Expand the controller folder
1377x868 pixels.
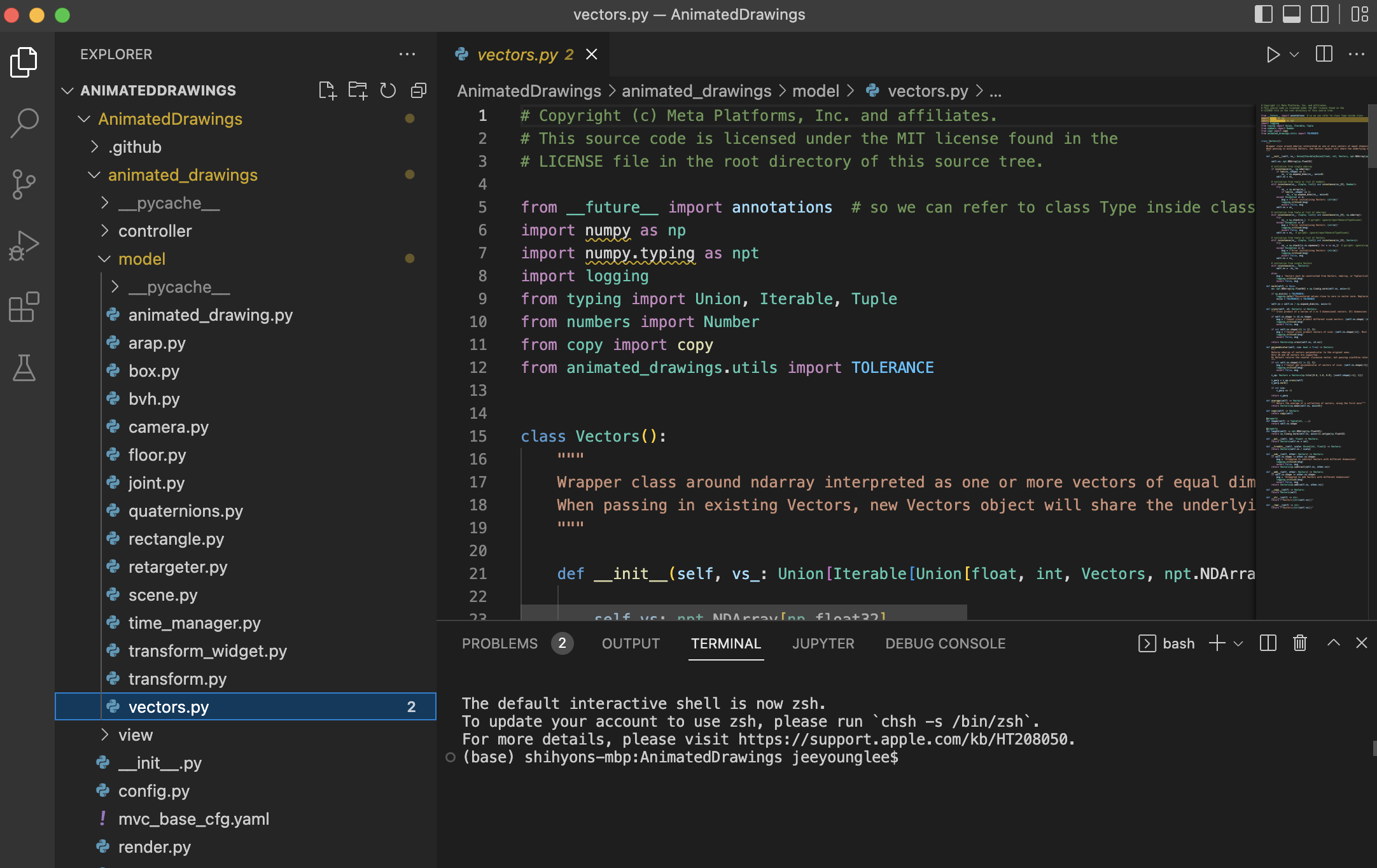click(x=155, y=231)
